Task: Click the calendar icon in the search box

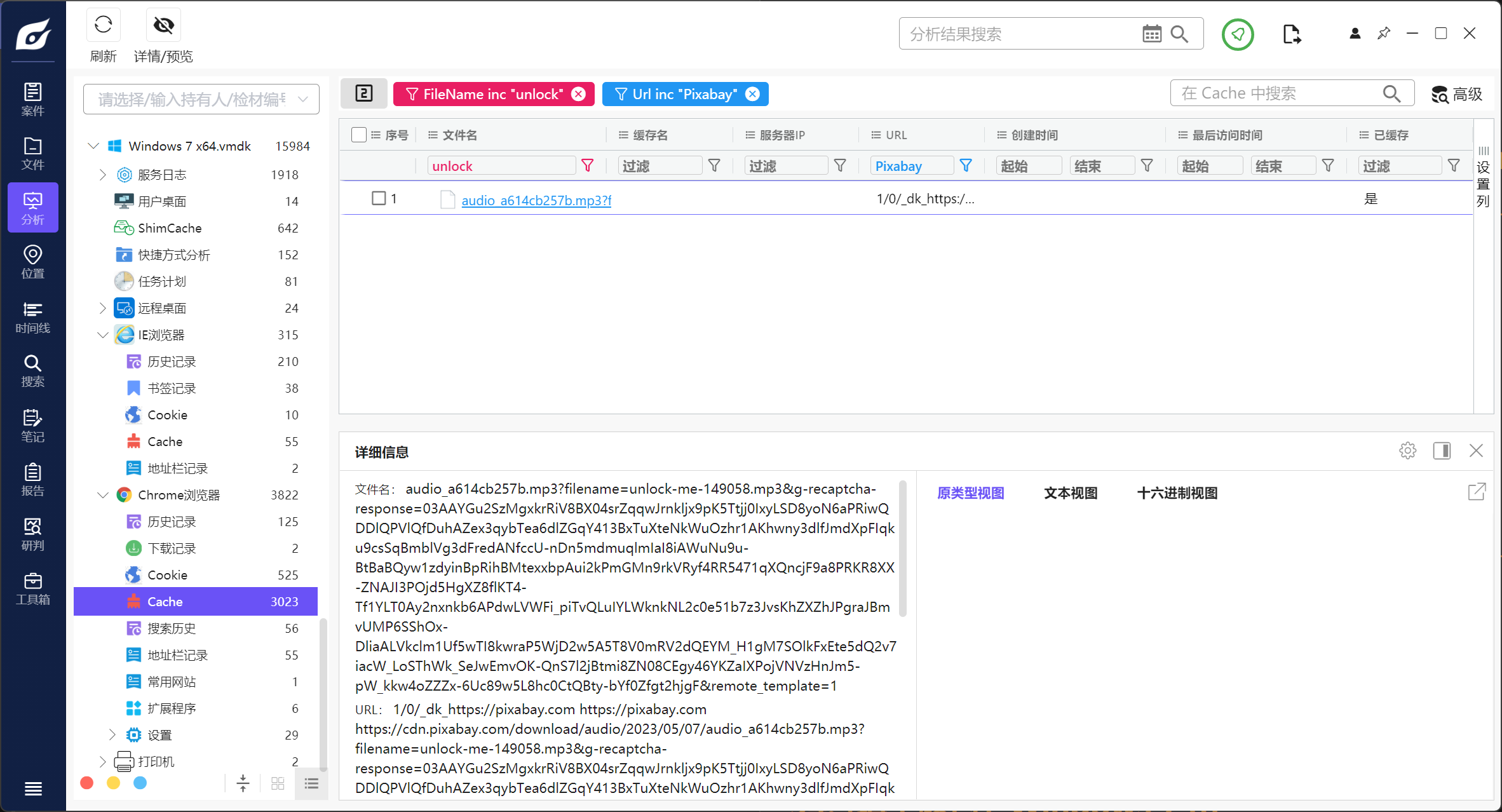Action: point(1151,34)
